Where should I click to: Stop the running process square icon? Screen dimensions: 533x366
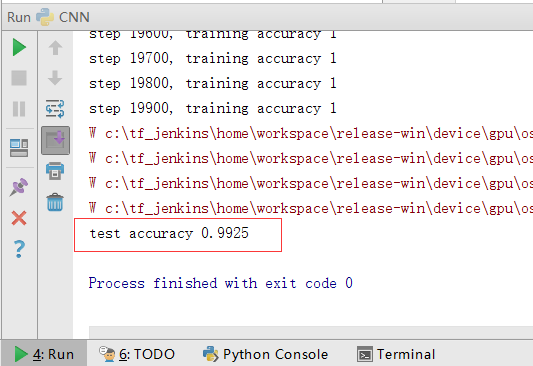(19, 78)
